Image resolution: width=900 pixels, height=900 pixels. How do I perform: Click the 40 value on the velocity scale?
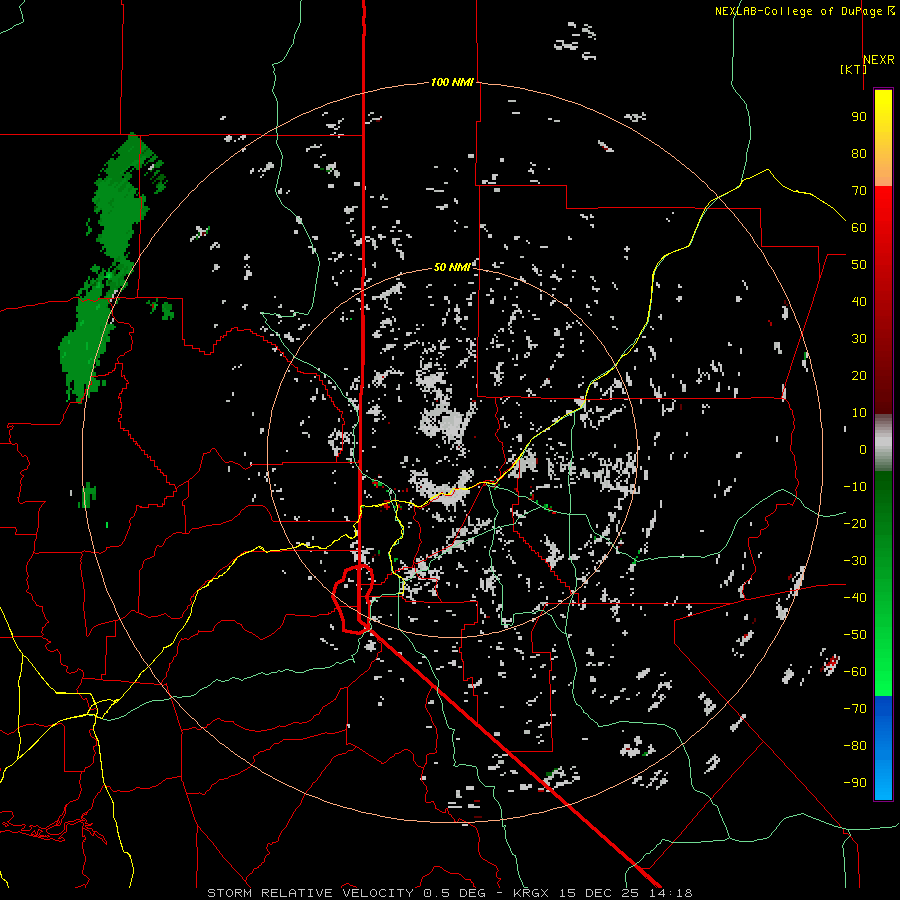(859, 301)
